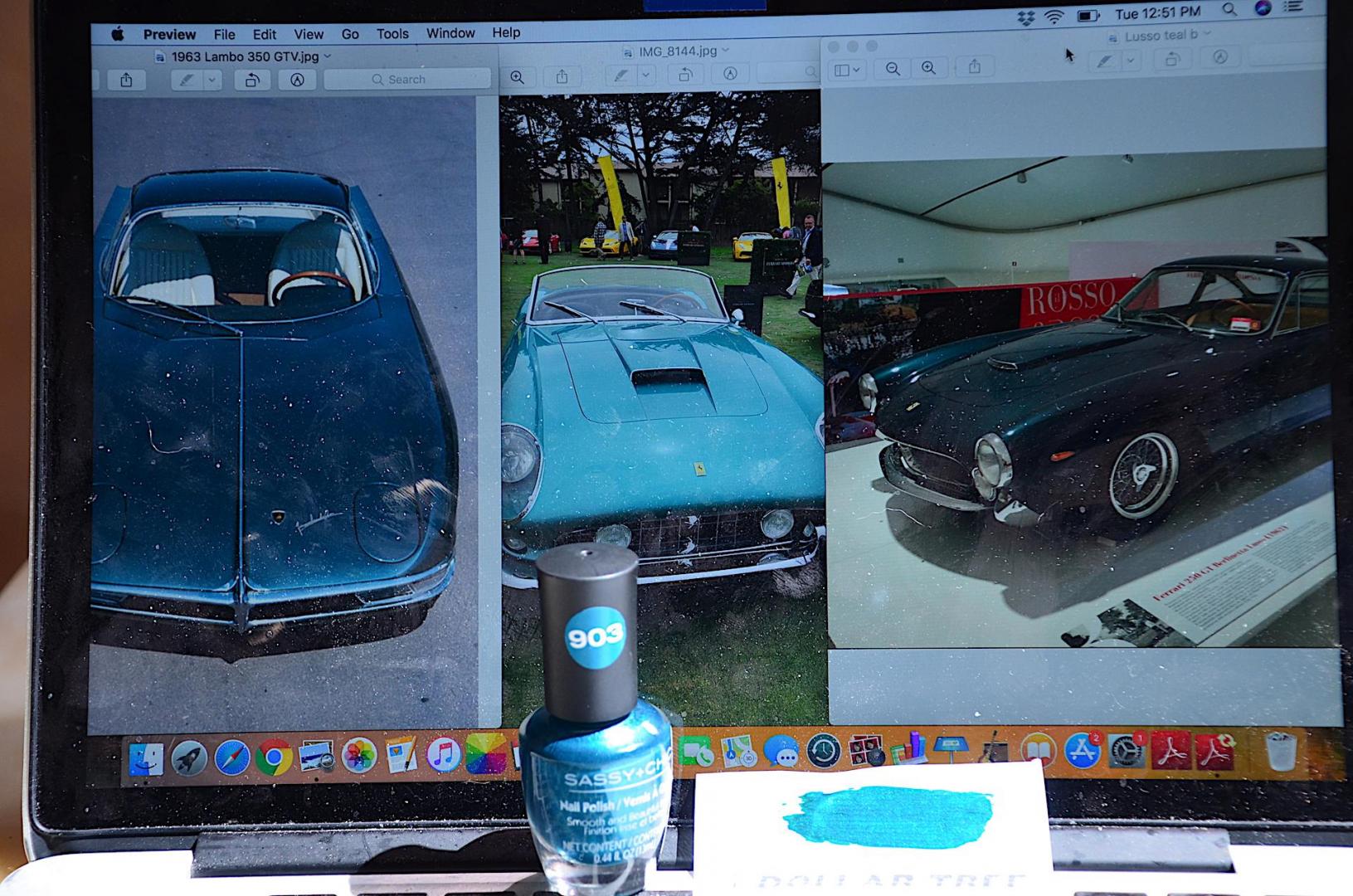Select the Highlight pen in Lambo window
1353x896 pixels.
(x=187, y=80)
